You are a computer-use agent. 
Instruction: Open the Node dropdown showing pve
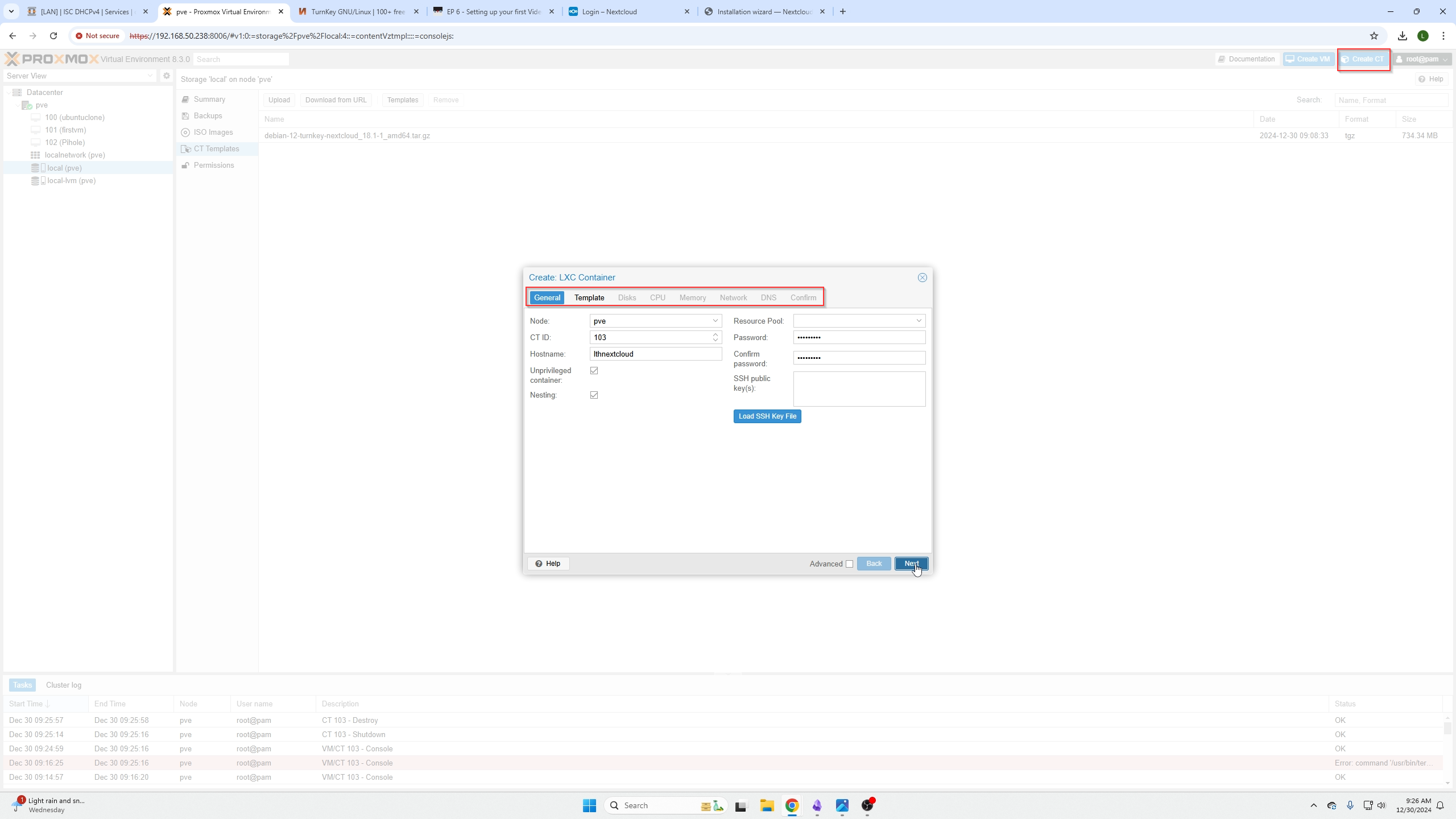[715, 321]
